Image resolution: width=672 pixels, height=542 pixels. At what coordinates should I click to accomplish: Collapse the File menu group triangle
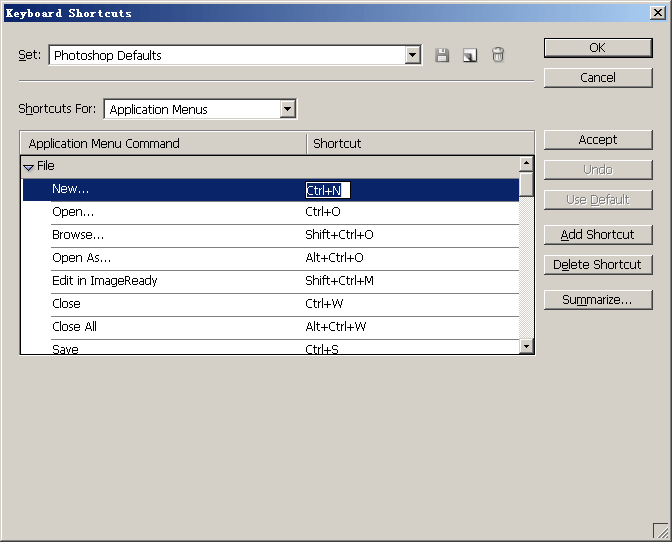(28, 167)
